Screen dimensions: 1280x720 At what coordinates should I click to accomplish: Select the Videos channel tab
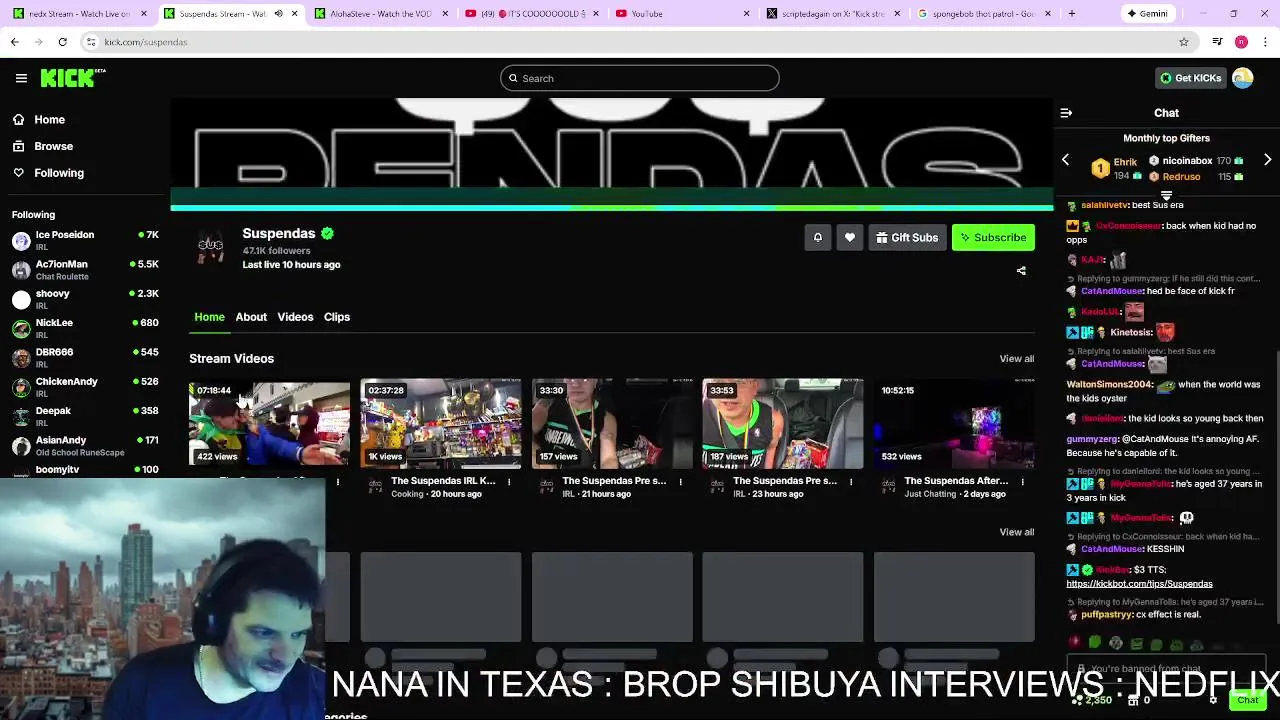click(295, 317)
